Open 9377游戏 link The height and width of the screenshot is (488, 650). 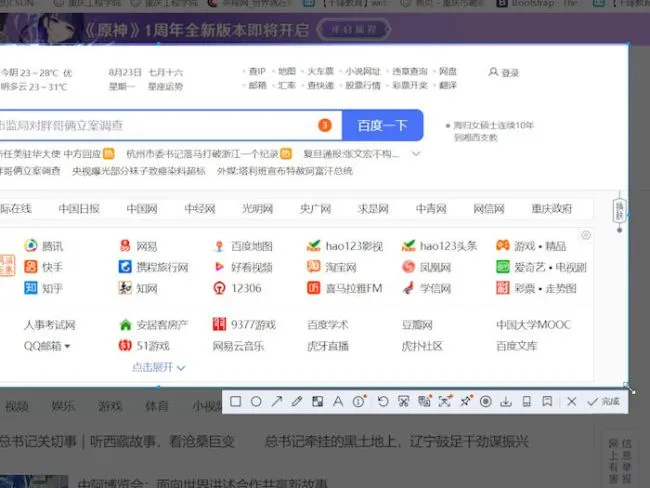pos(253,325)
